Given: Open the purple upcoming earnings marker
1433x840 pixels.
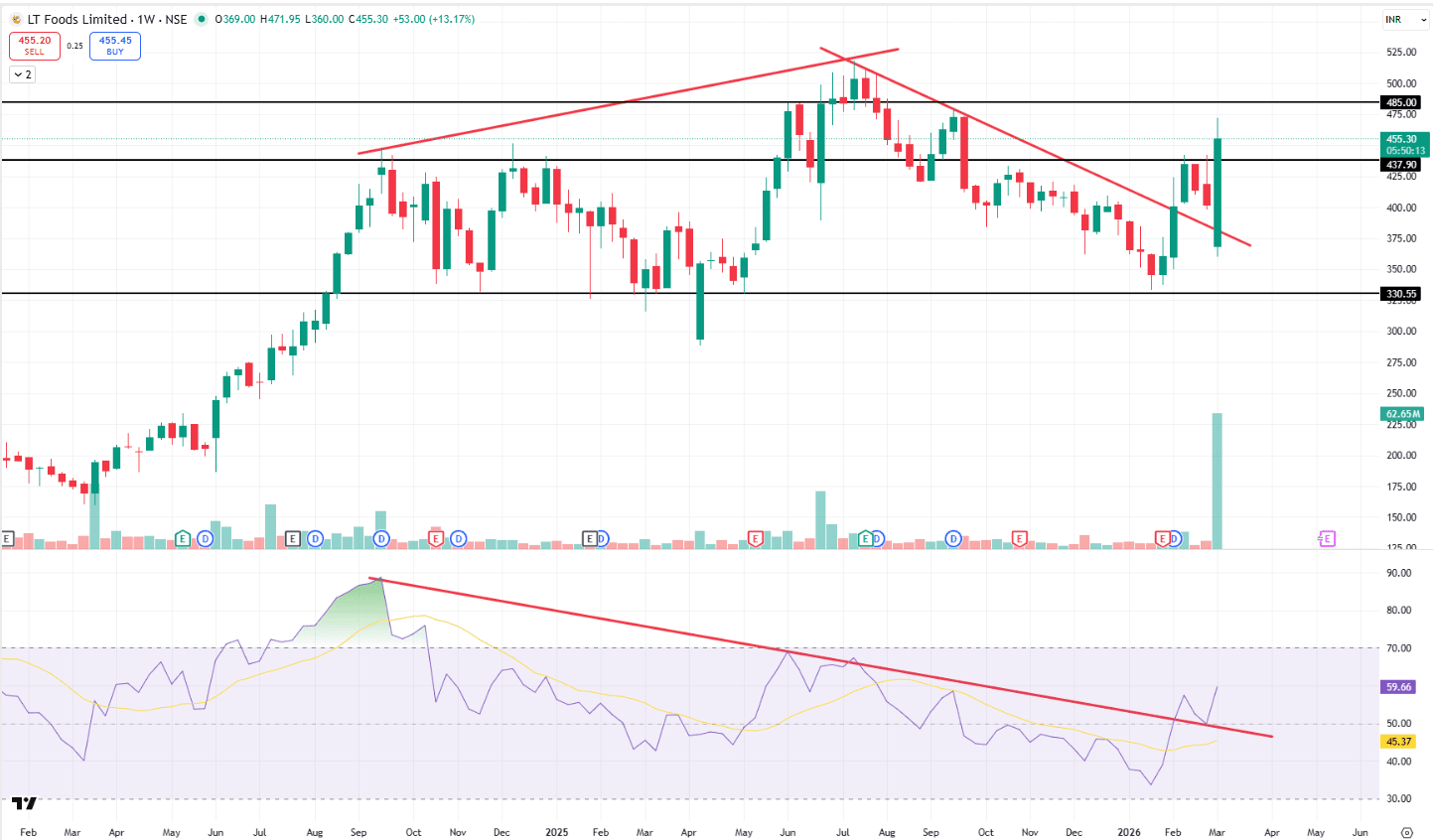Looking at the screenshot, I should pyautogui.click(x=1327, y=538).
